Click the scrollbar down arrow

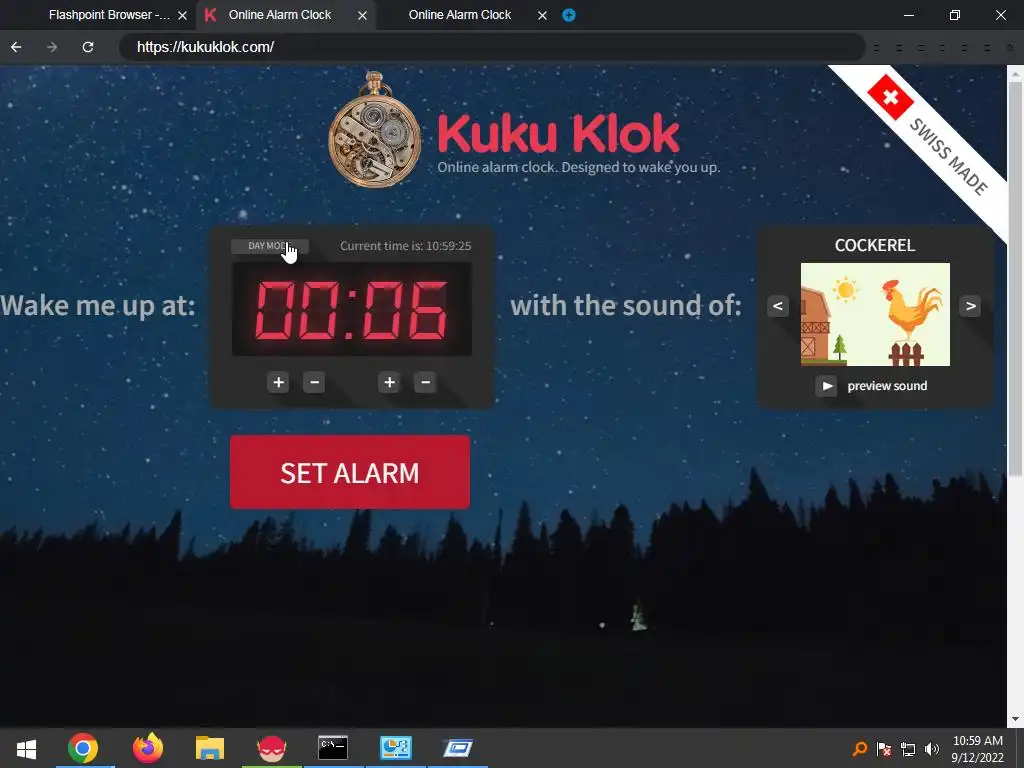1015,719
